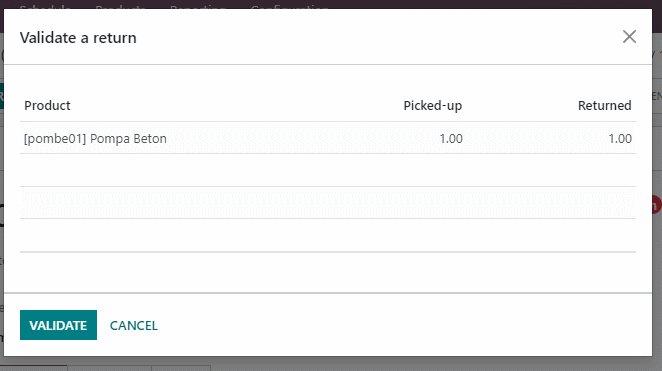Open the partially hidden Configuration menu
This screenshot has height=371, width=662.
pyautogui.click(x=289, y=7)
